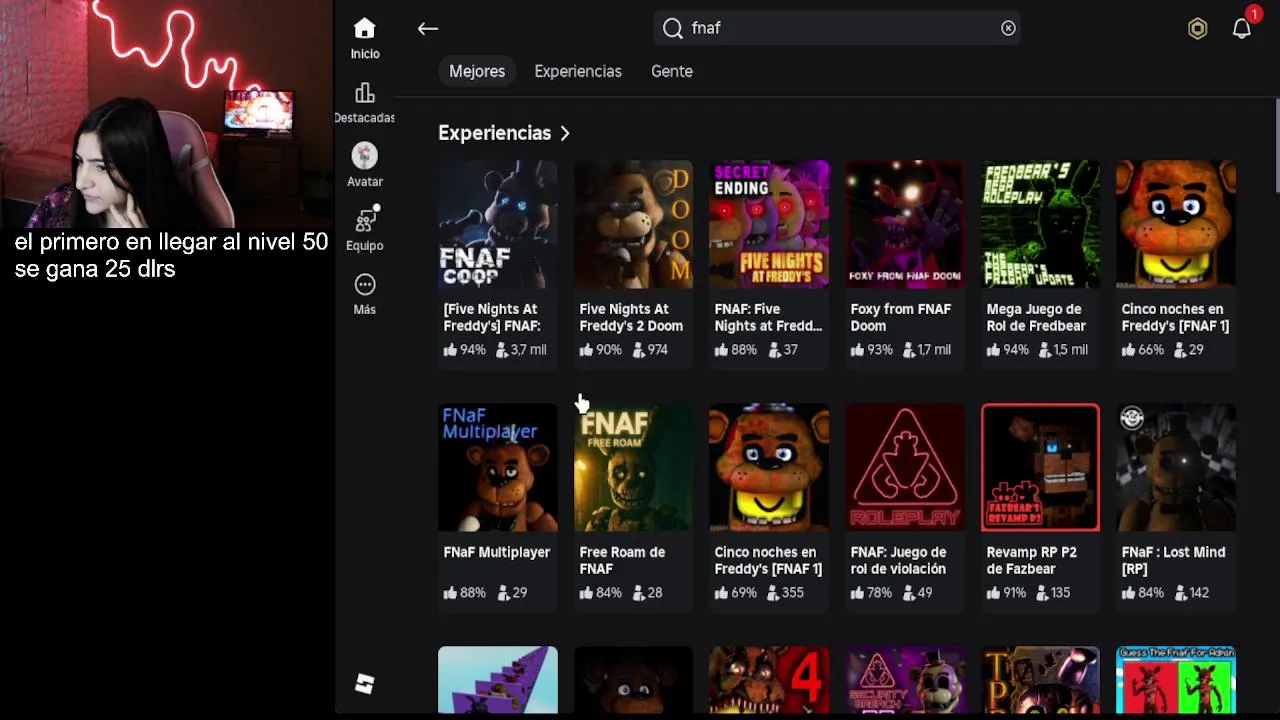Click 'Free Roam de FNAF' title
The height and width of the screenshot is (720, 1280).
coord(622,560)
